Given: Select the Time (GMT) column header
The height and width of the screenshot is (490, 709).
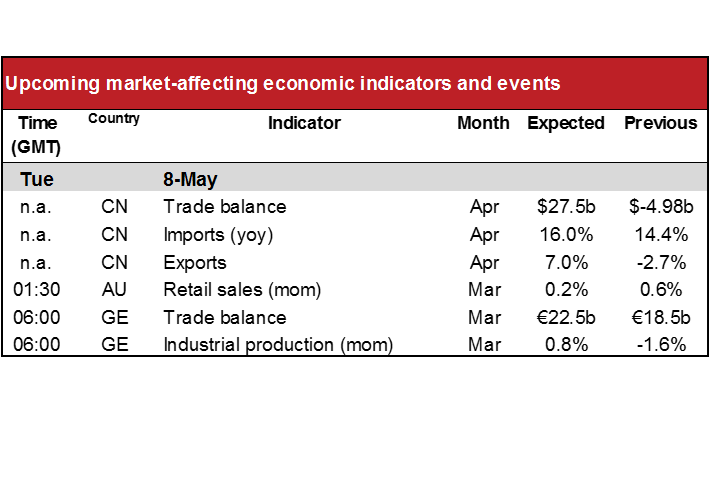Looking at the screenshot, I should [x=37, y=135].
